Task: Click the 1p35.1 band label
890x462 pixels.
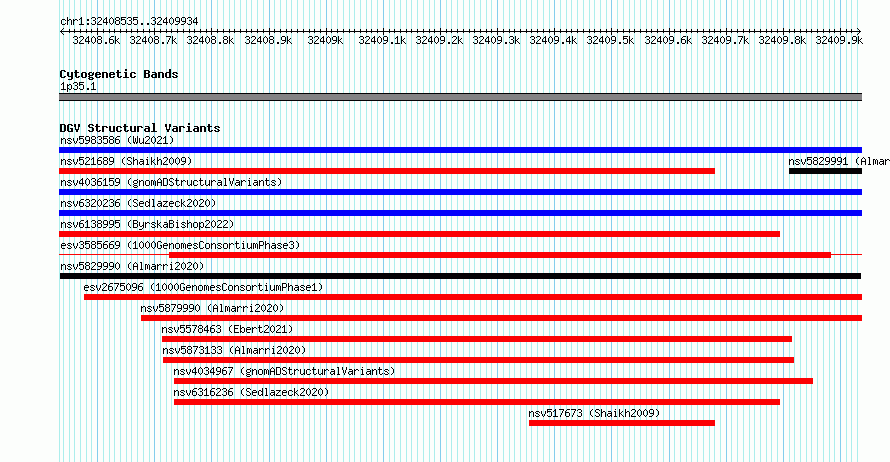Action: [78, 87]
